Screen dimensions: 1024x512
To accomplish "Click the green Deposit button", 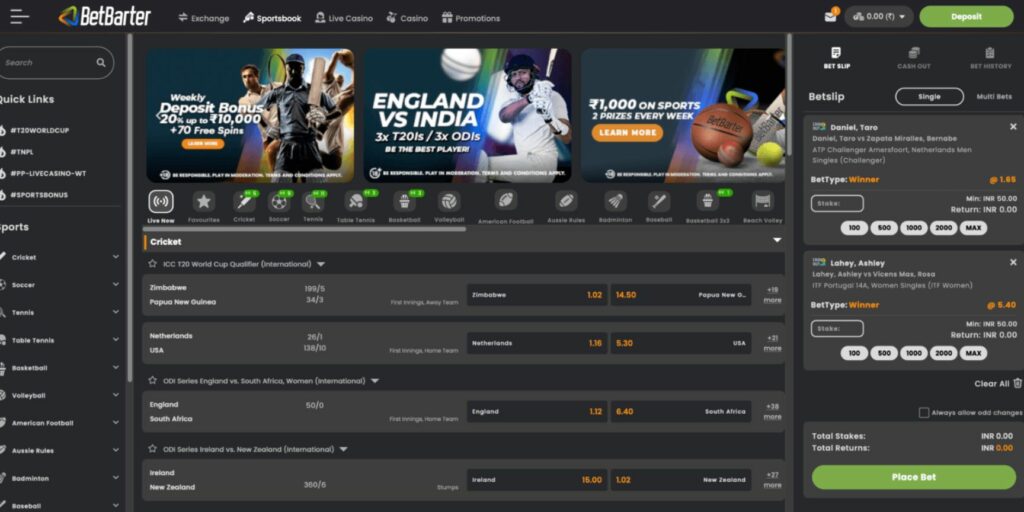I will (967, 17).
